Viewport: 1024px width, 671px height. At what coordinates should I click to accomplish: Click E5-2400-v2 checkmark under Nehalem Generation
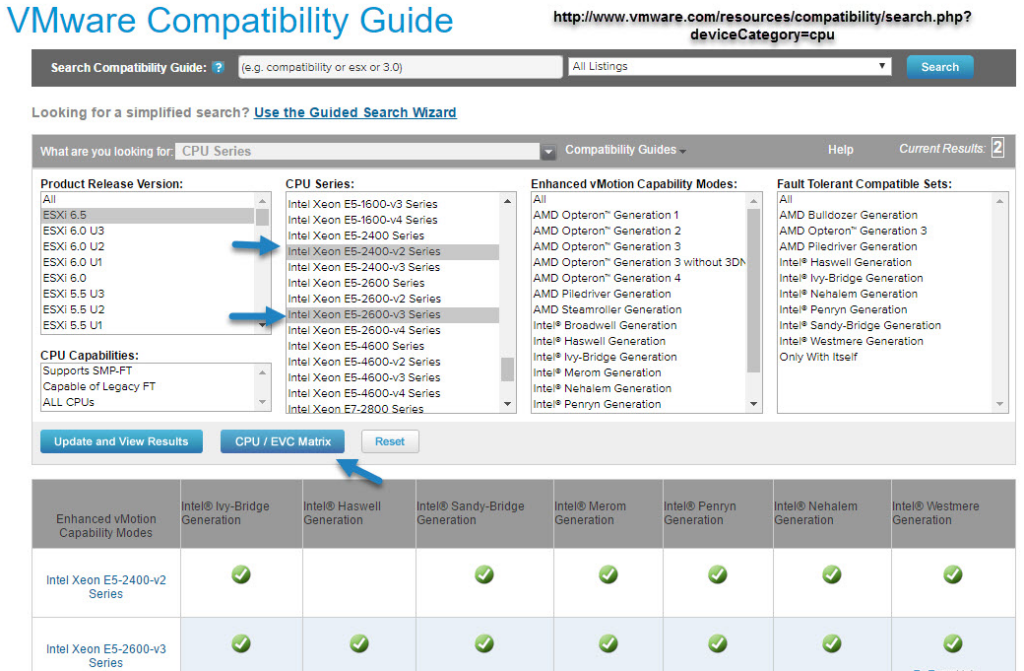[831, 574]
